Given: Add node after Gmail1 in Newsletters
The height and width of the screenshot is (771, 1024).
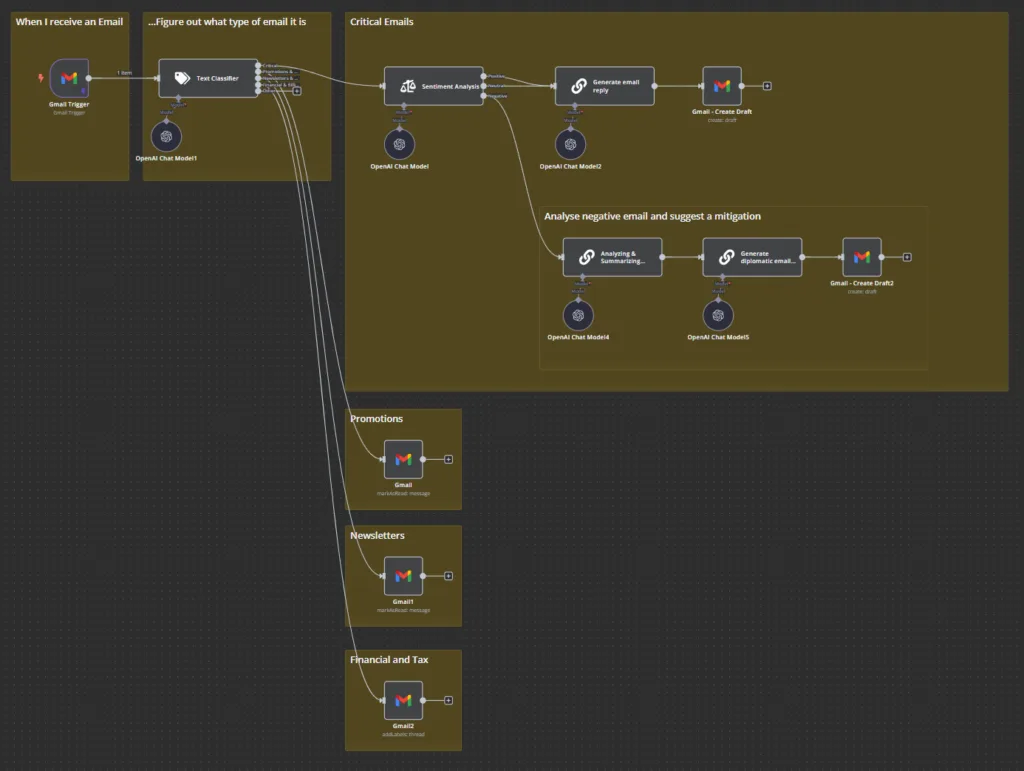Looking at the screenshot, I should click(x=449, y=576).
